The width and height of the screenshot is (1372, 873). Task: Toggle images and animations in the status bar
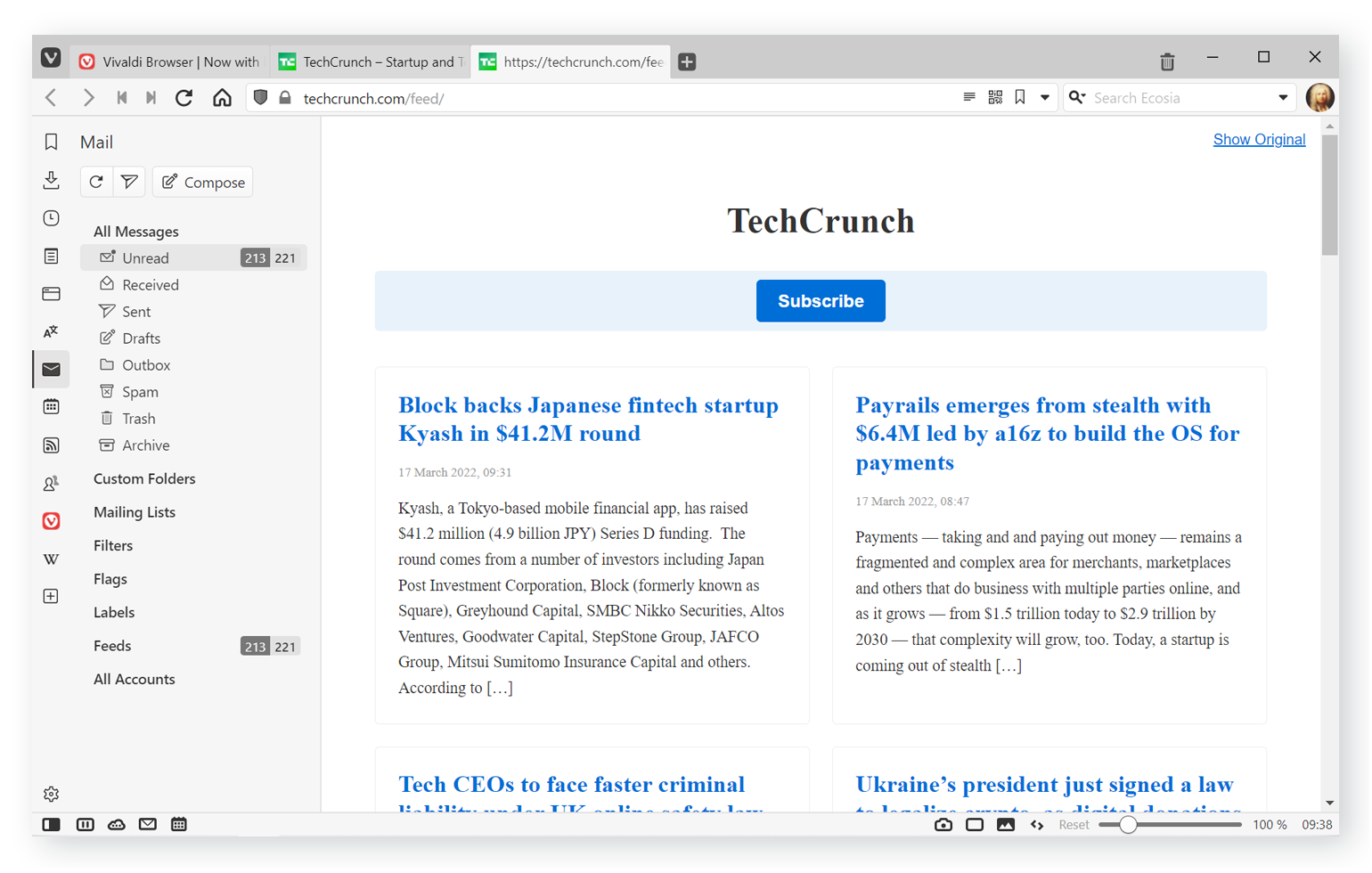coord(1006,825)
